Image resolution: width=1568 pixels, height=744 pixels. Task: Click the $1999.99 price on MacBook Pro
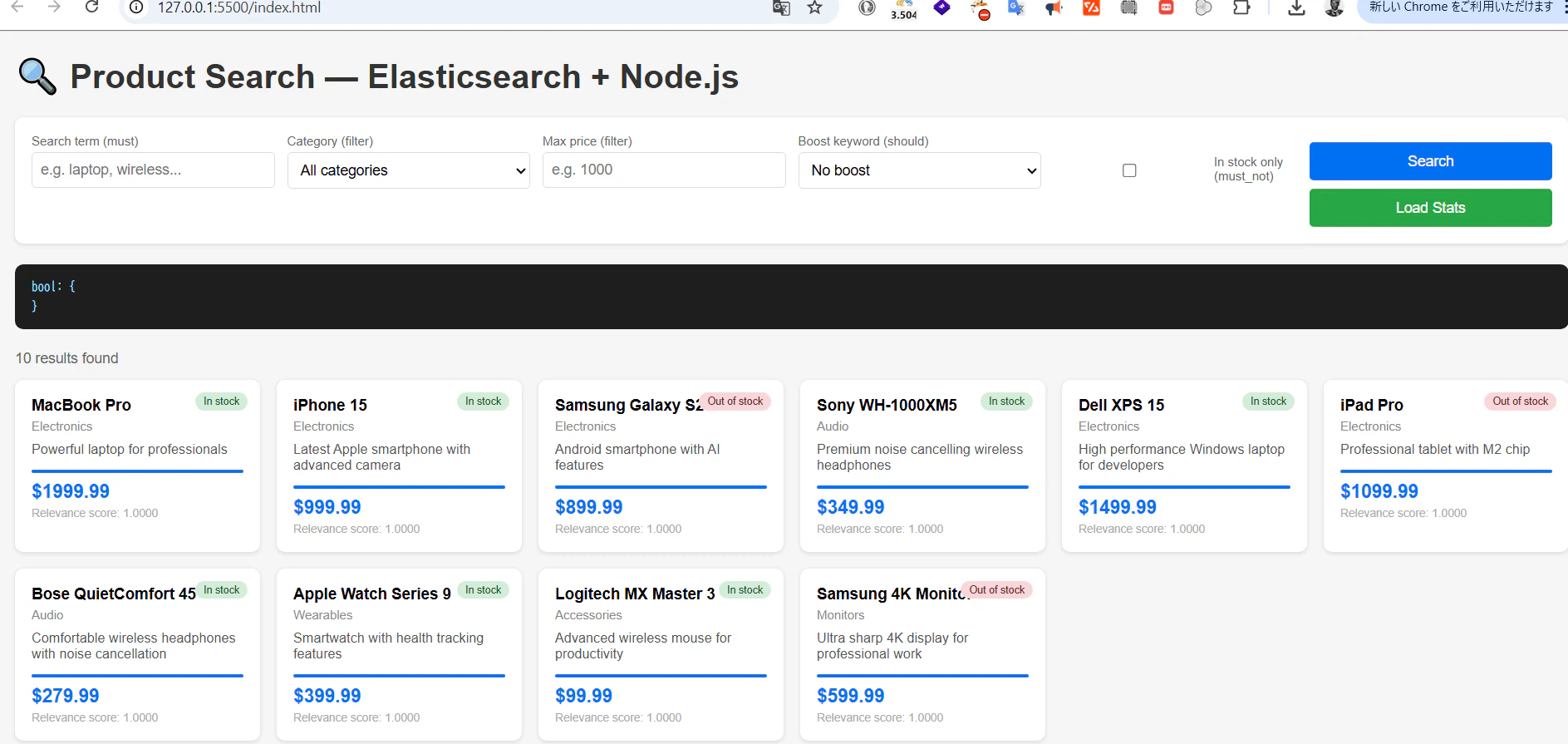tap(71, 491)
